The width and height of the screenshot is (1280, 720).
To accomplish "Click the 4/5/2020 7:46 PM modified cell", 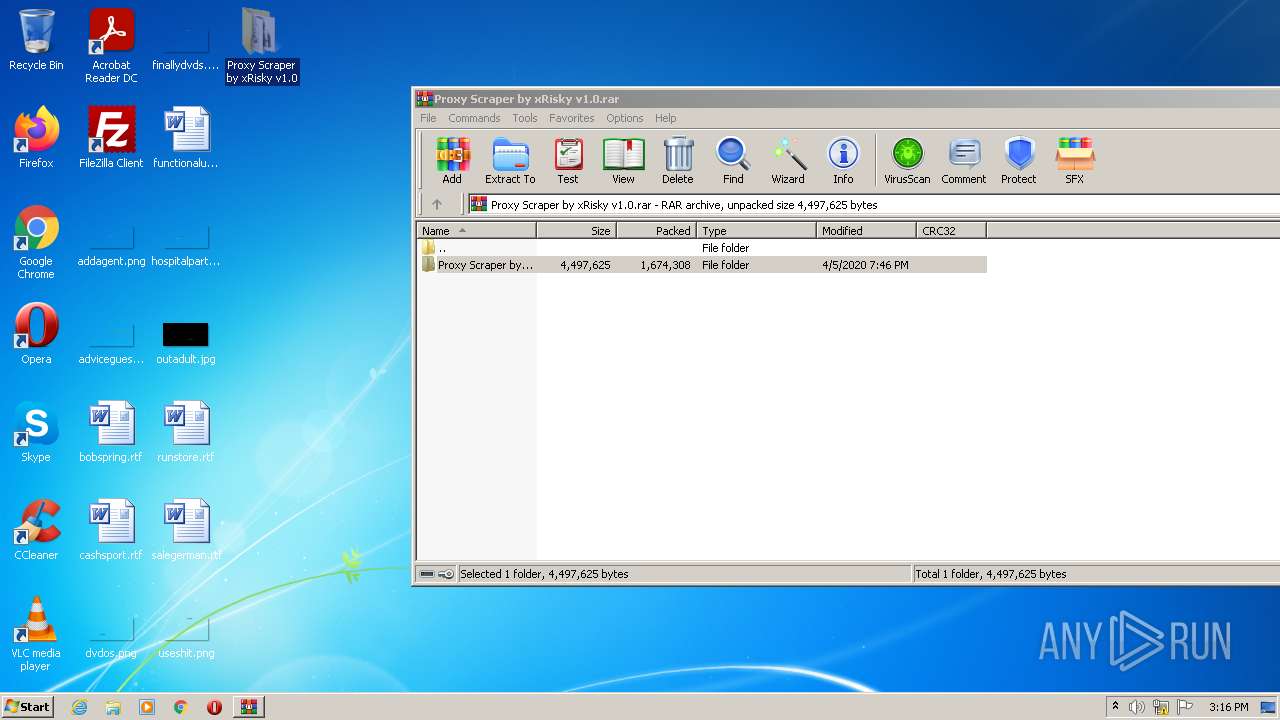I will pos(865,265).
